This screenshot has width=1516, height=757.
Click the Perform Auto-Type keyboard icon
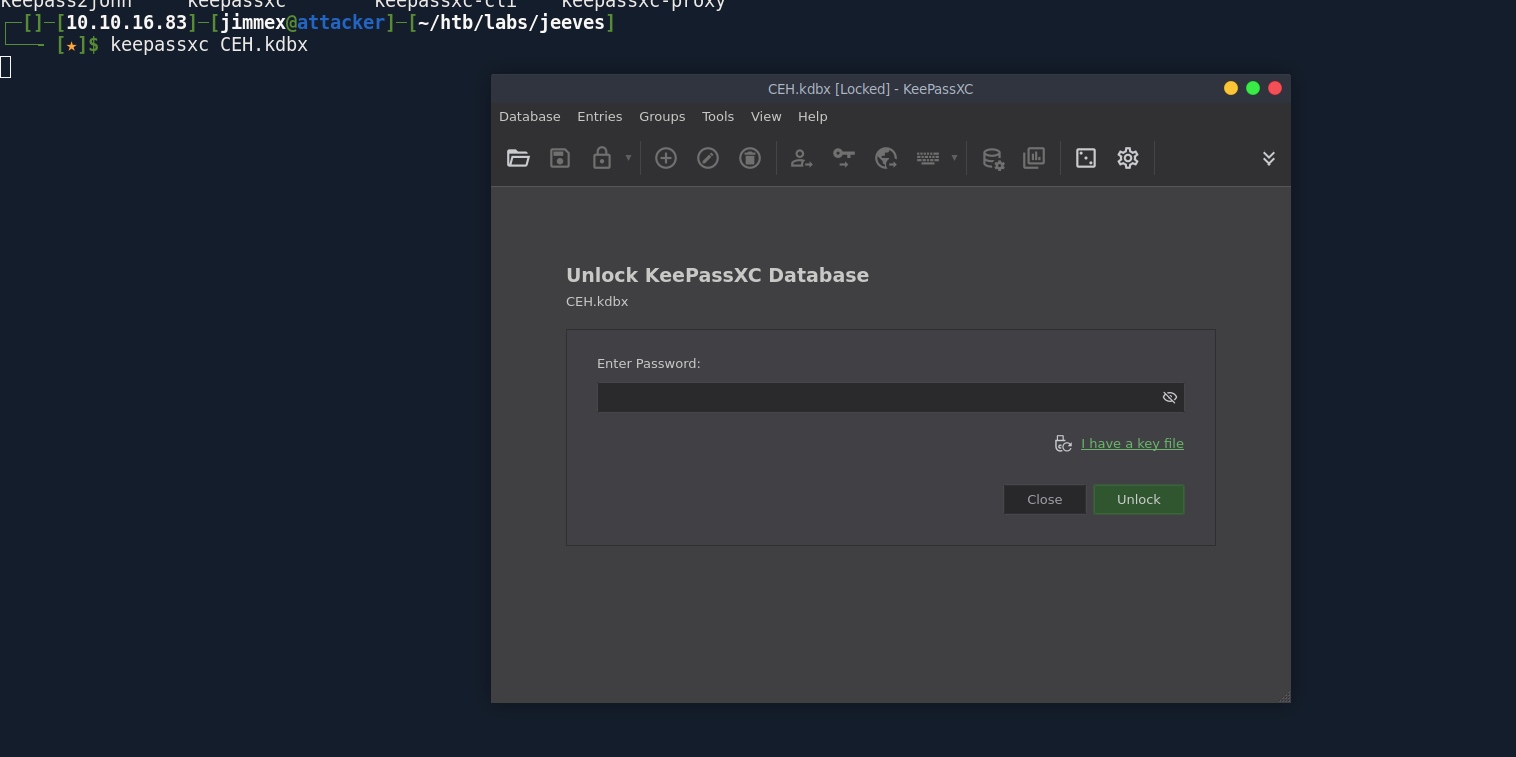coord(928,158)
